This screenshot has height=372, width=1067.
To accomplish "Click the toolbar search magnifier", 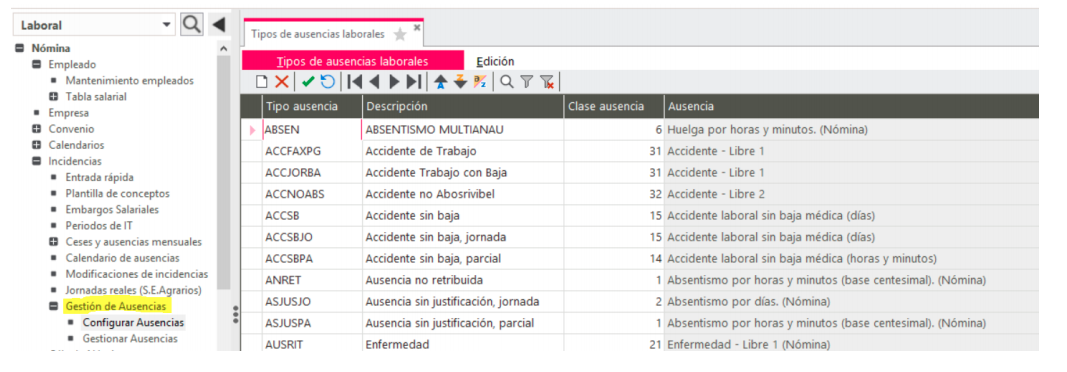I will pyautogui.click(x=507, y=82).
